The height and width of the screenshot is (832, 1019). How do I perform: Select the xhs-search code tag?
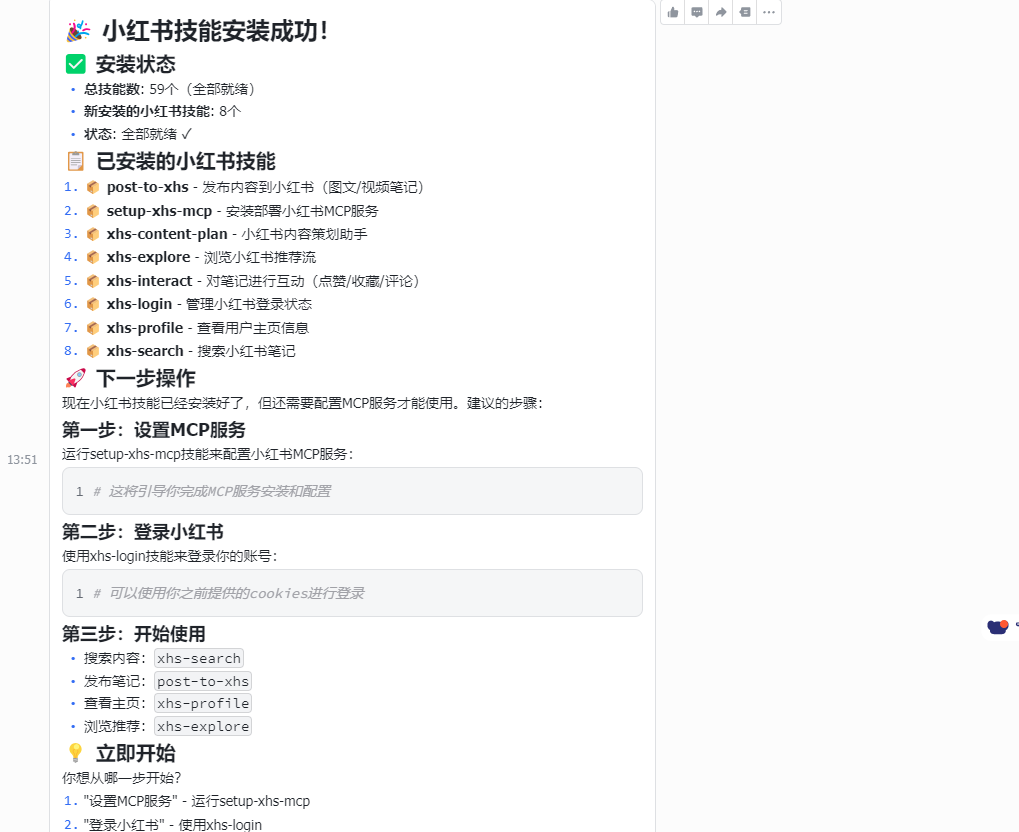point(198,658)
